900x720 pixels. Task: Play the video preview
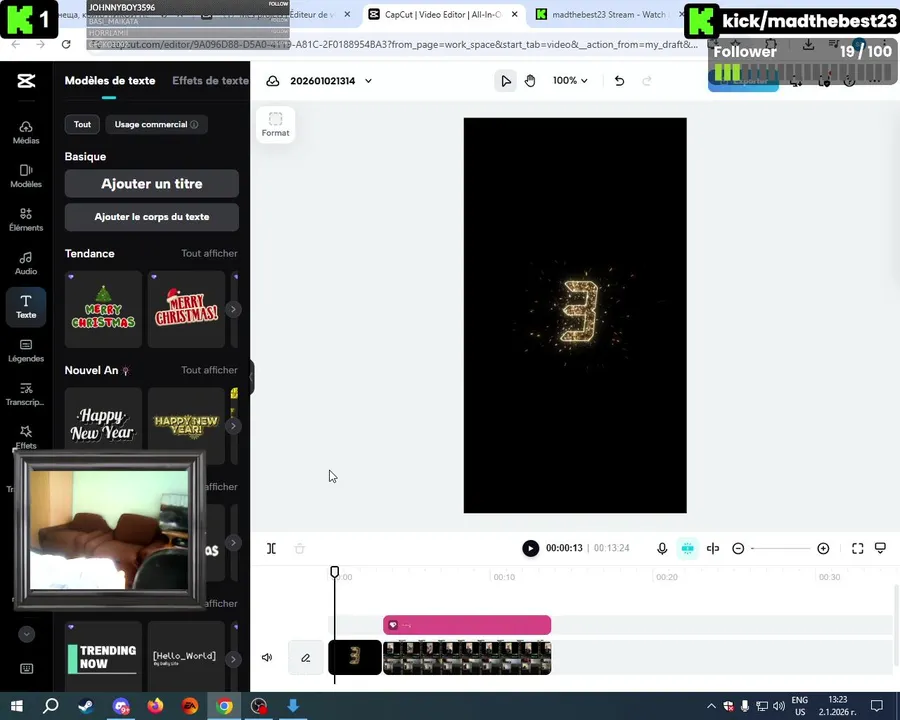(x=530, y=548)
